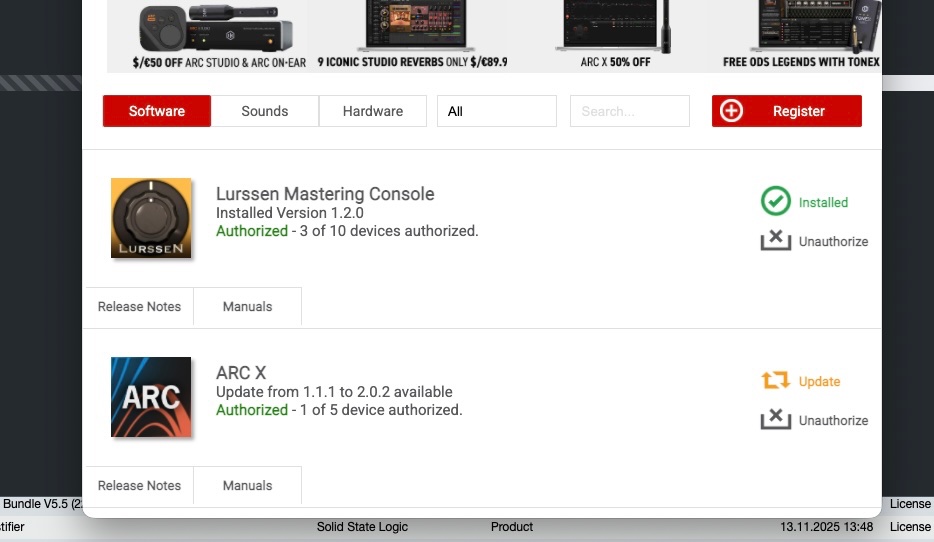The image size is (934, 542).
Task: Click the green Installed checkmark icon
Action: 776,201
